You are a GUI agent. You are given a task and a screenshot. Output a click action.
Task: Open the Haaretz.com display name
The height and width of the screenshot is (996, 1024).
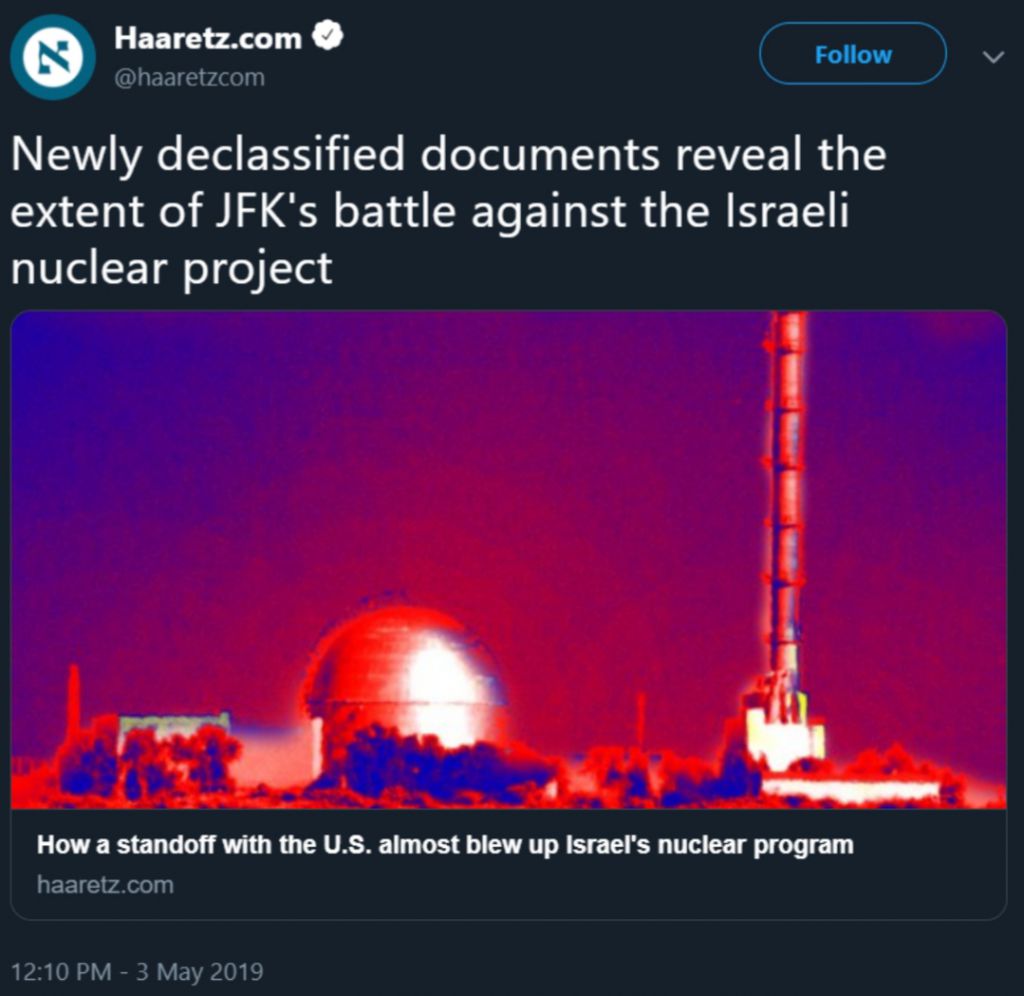tap(208, 38)
